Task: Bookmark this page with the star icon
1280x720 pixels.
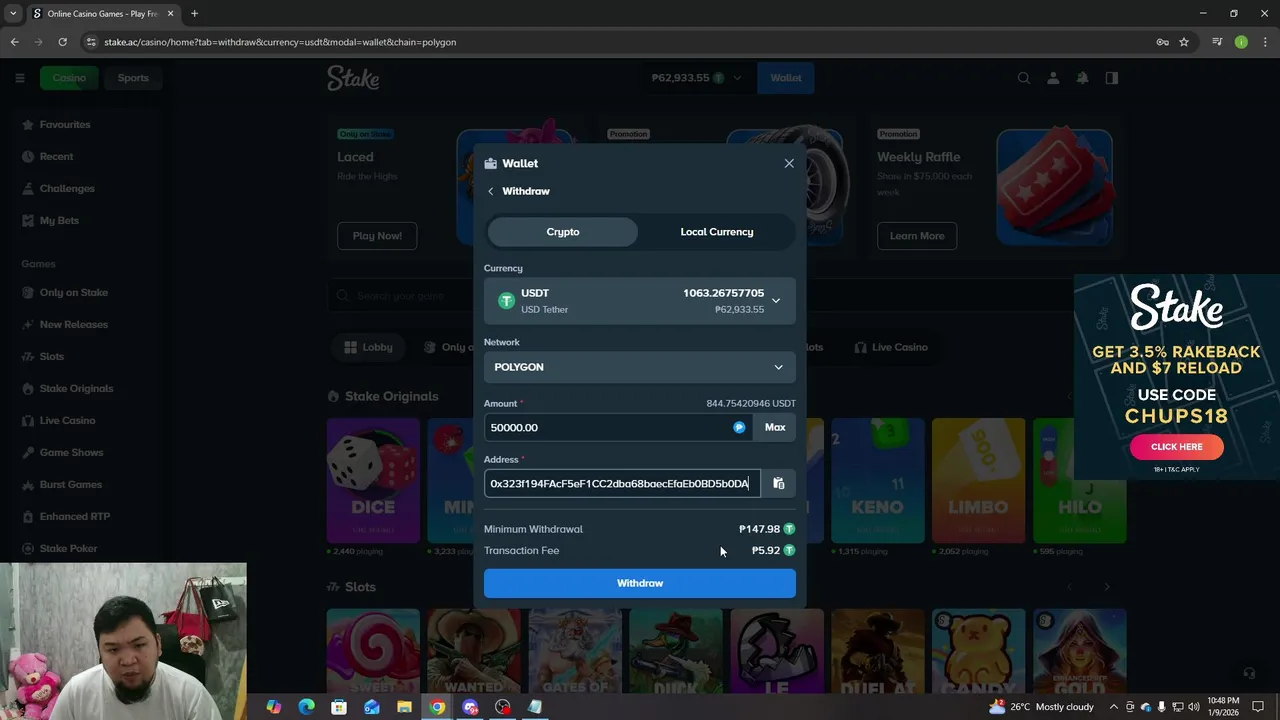Action: [1184, 42]
